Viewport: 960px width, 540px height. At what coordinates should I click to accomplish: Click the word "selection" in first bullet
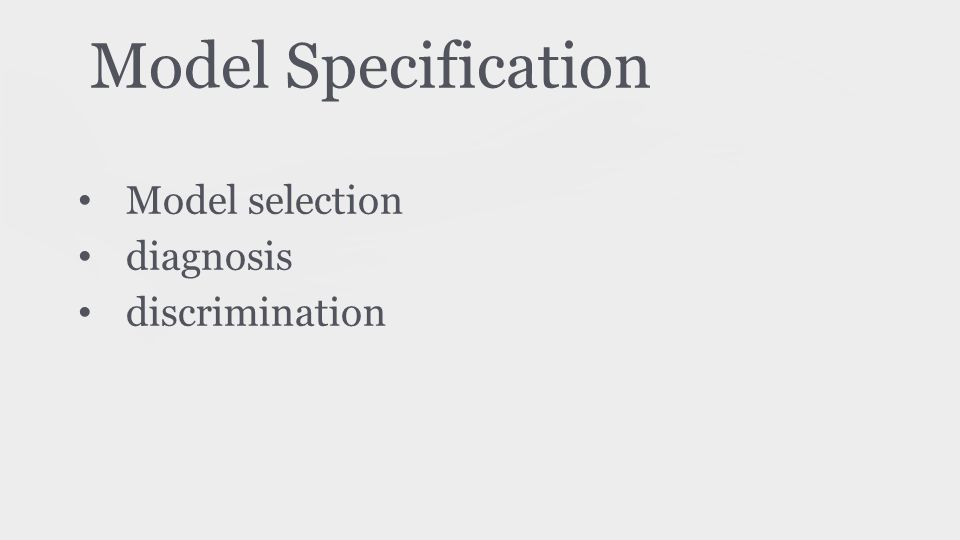pos(325,200)
